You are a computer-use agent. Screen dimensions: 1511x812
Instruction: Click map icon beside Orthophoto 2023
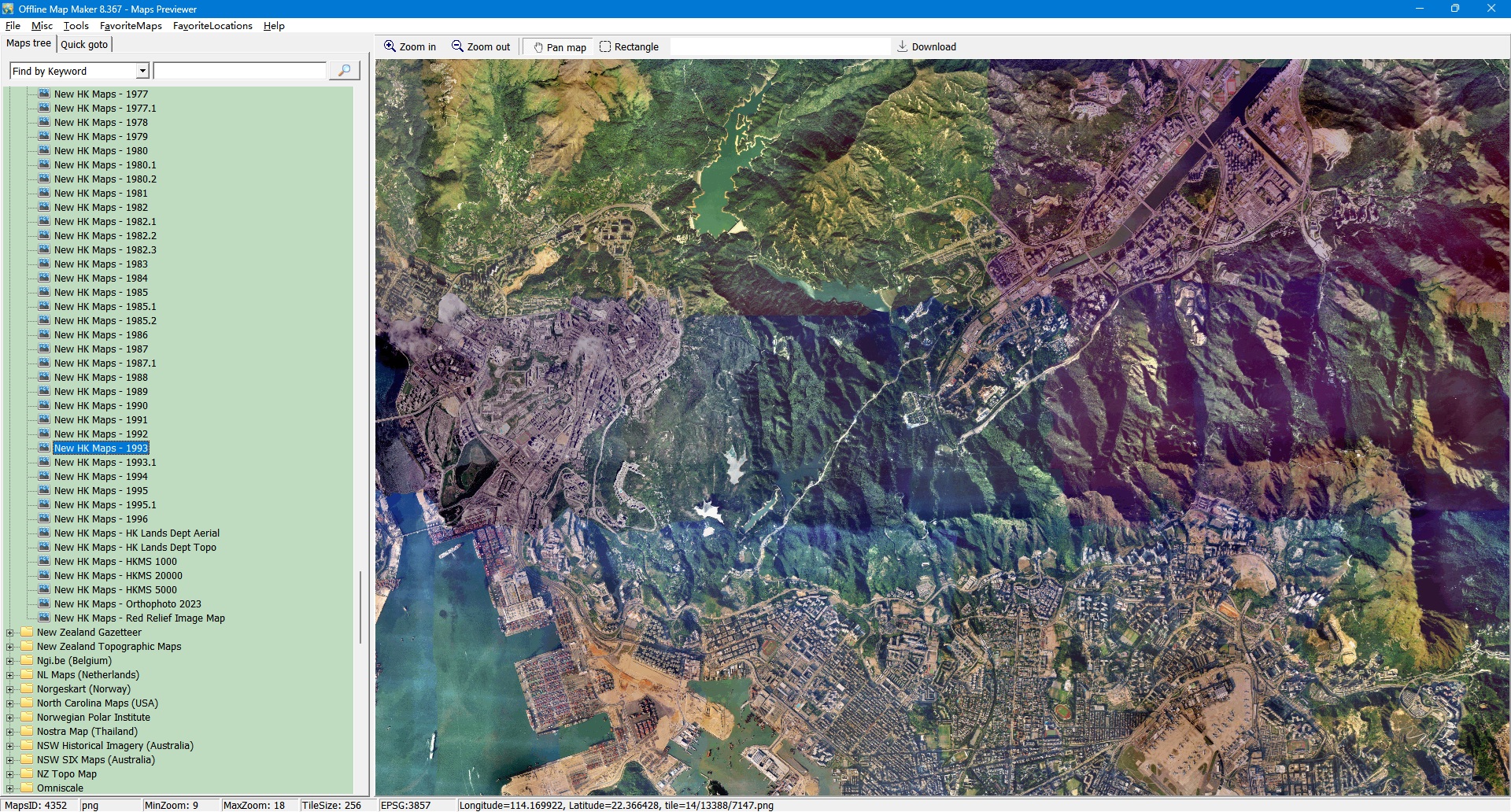45,604
